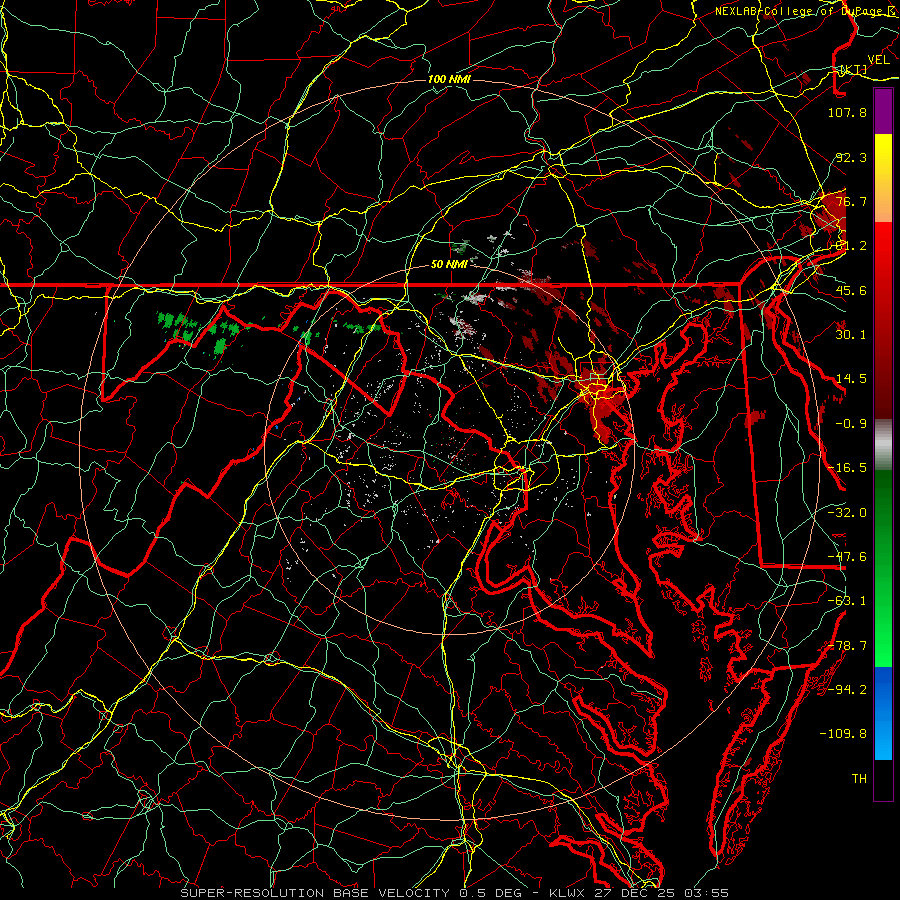The width and height of the screenshot is (900, 900).
Task: Click the -78.7 scale value
Action: (847, 646)
